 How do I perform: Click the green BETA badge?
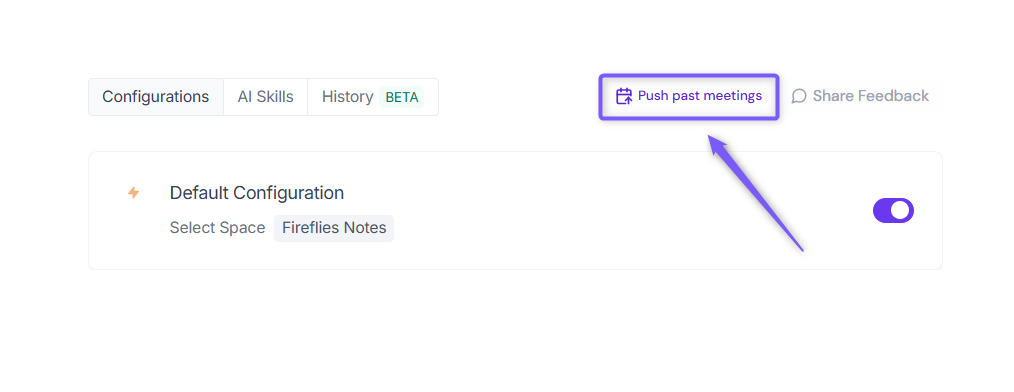pos(402,97)
